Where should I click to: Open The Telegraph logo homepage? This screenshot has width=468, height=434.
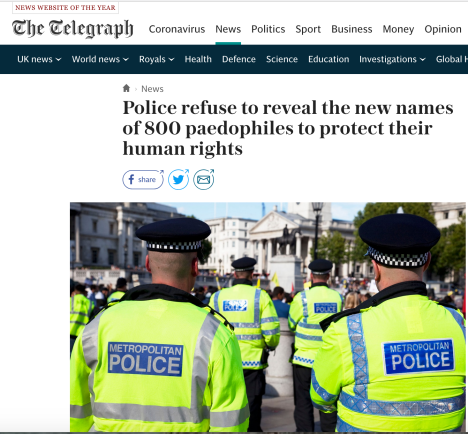pyautogui.click(x=73, y=28)
